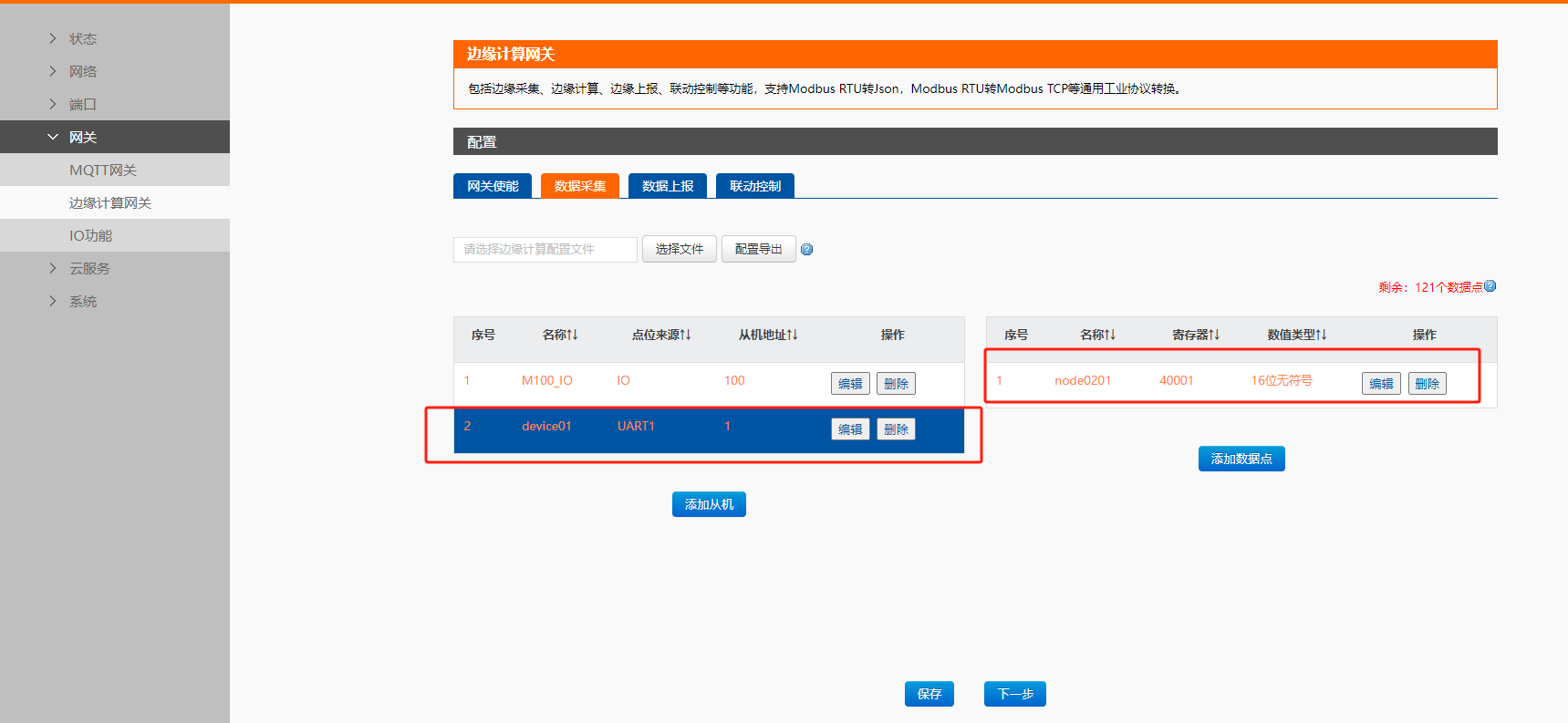Collapse the 网关 sidebar section
Screen dimensions: 1568x723
click(x=82, y=138)
